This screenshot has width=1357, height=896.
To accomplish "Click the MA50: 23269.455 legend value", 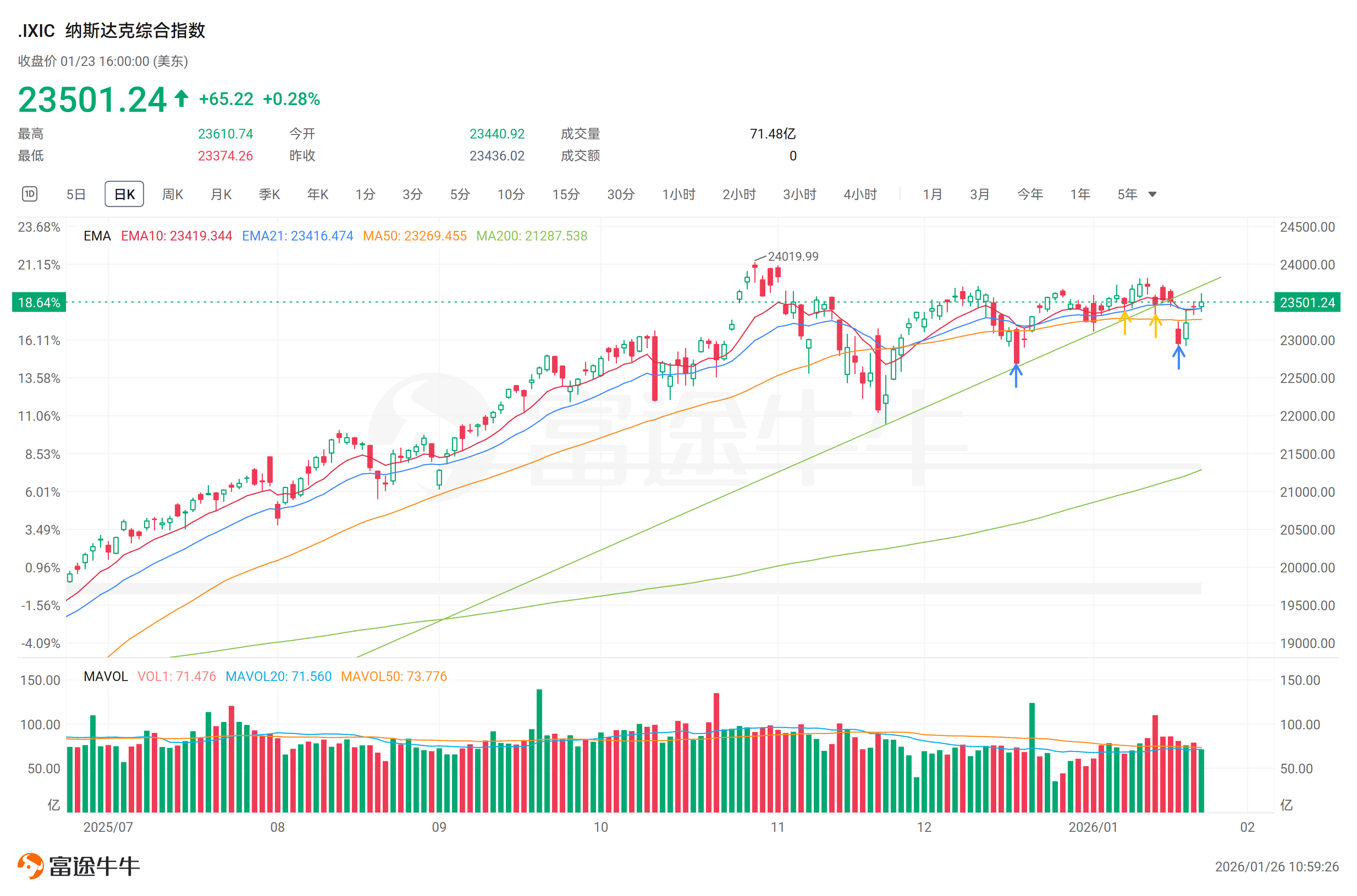I will (x=415, y=236).
